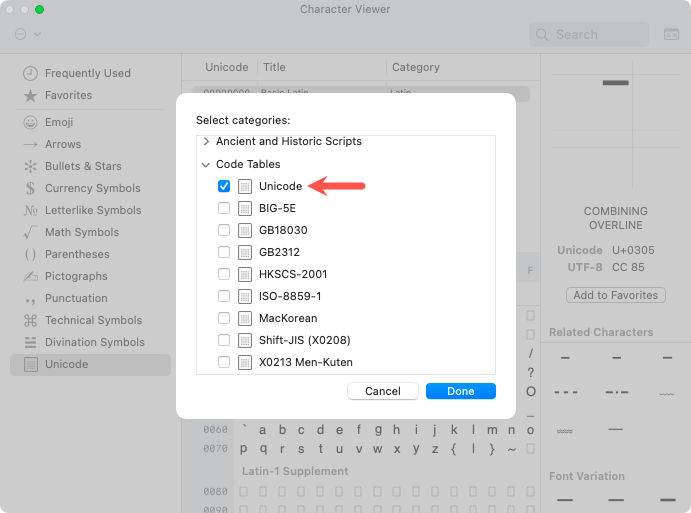Expand Ancient and Historic Scripts group
The height and width of the screenshot is (513, 691).
coord(206,142)
